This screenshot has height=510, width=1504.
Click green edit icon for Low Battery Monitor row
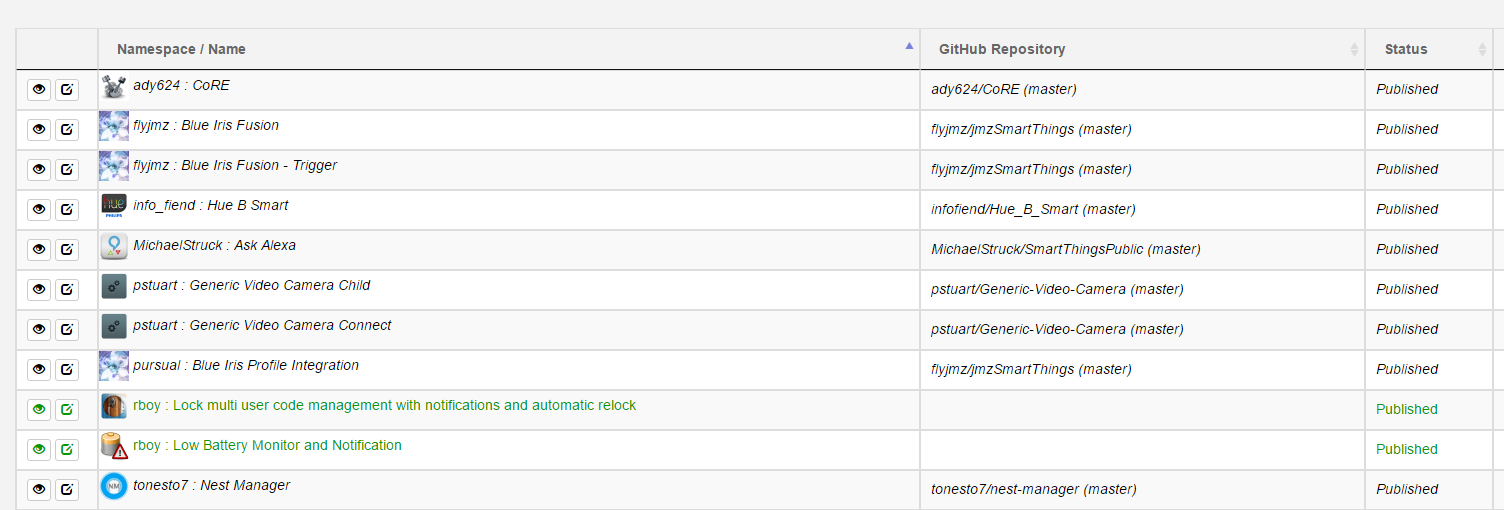click(x=67, y=449)
